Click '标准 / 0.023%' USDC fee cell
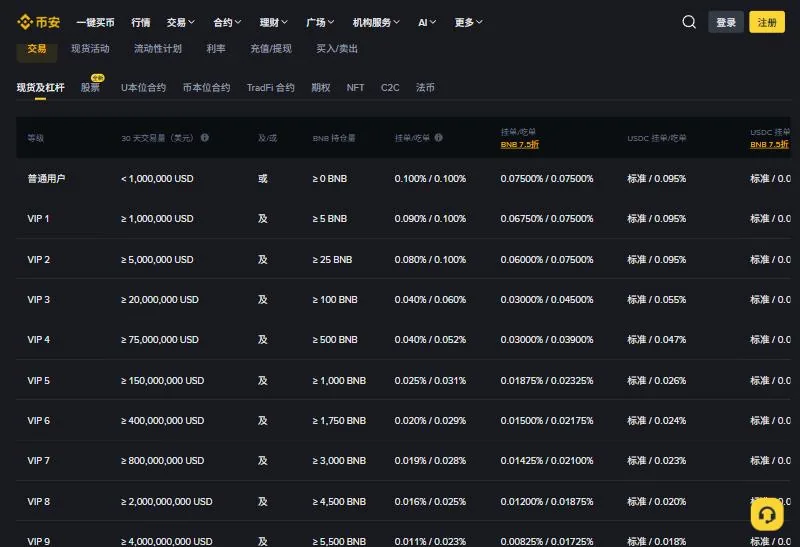This screenshot has height=547, width=800. 657,461
